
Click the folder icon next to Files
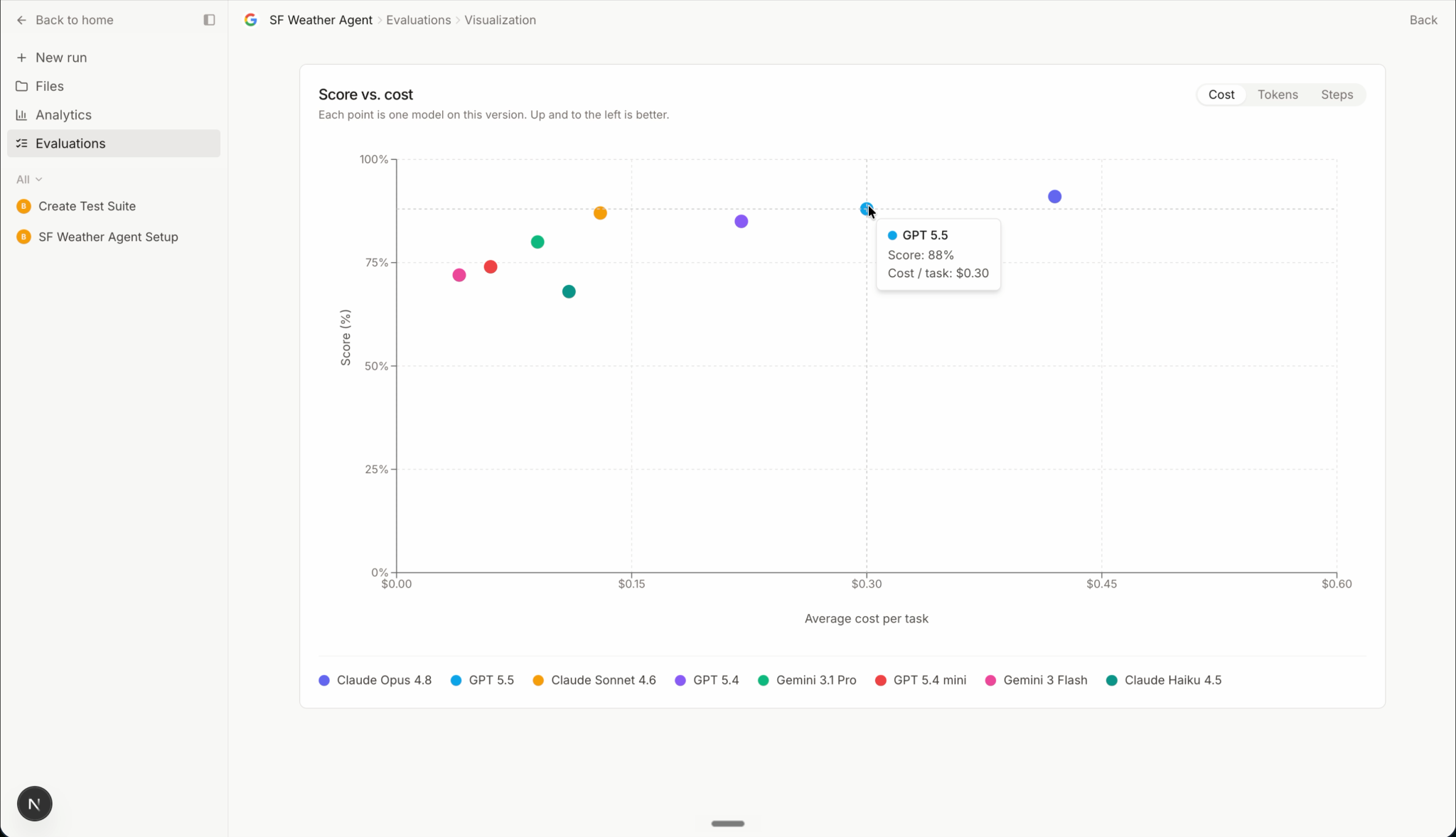click(x=21, y=86)
